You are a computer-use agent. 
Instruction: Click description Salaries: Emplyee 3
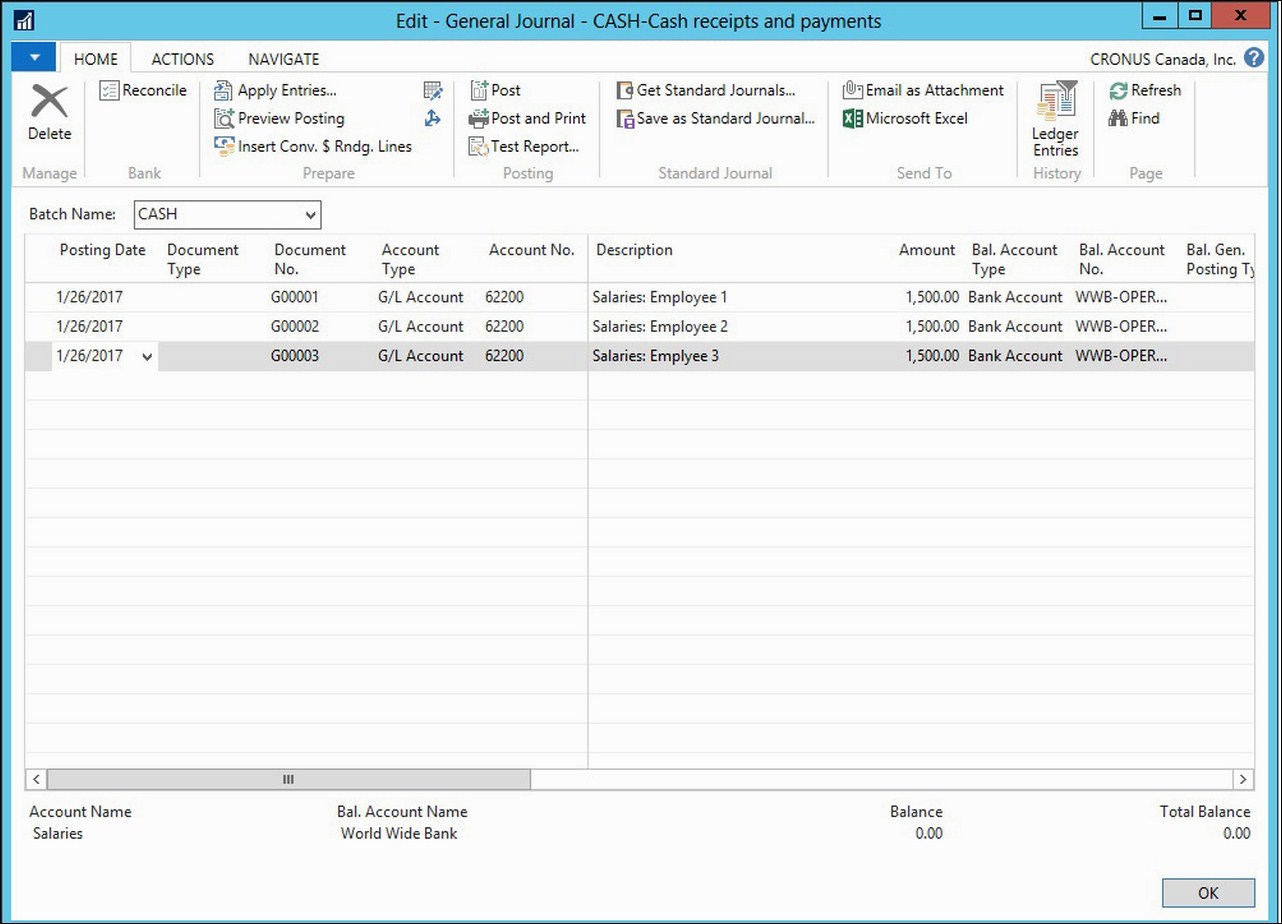click(x=655, y=356)
